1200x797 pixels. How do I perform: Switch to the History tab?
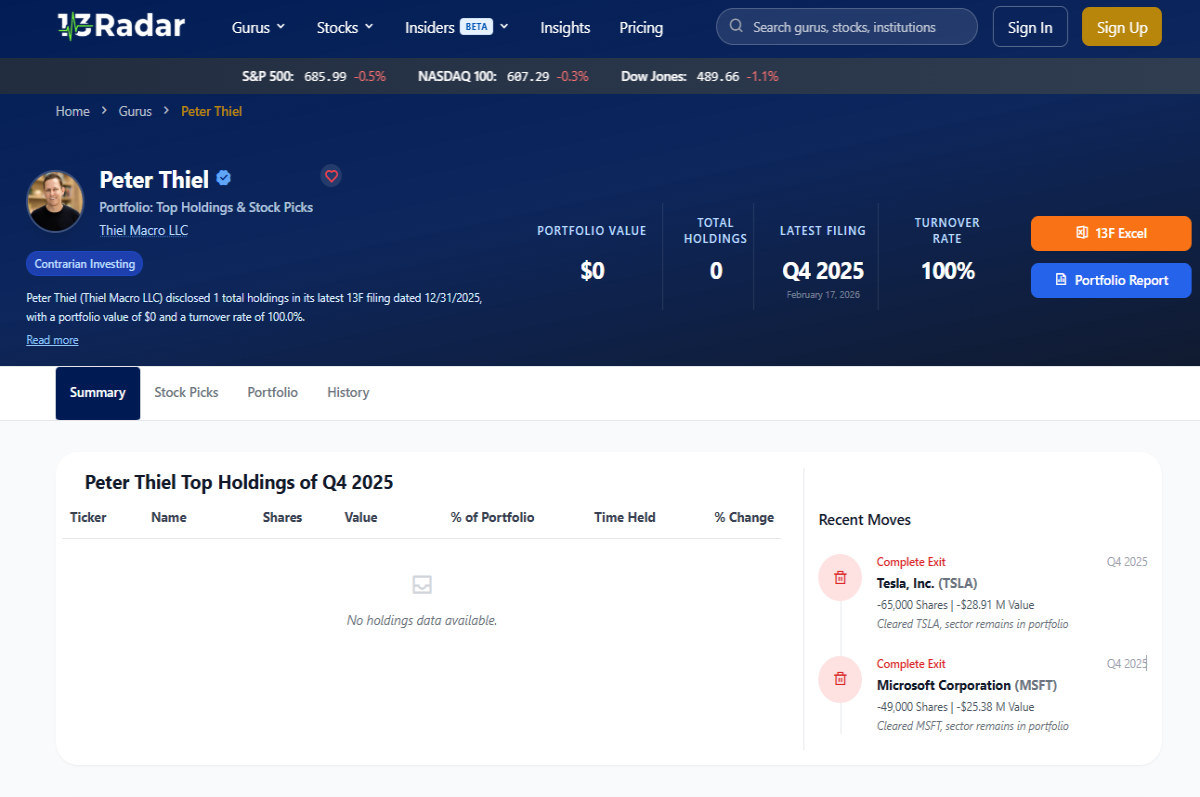348,393
